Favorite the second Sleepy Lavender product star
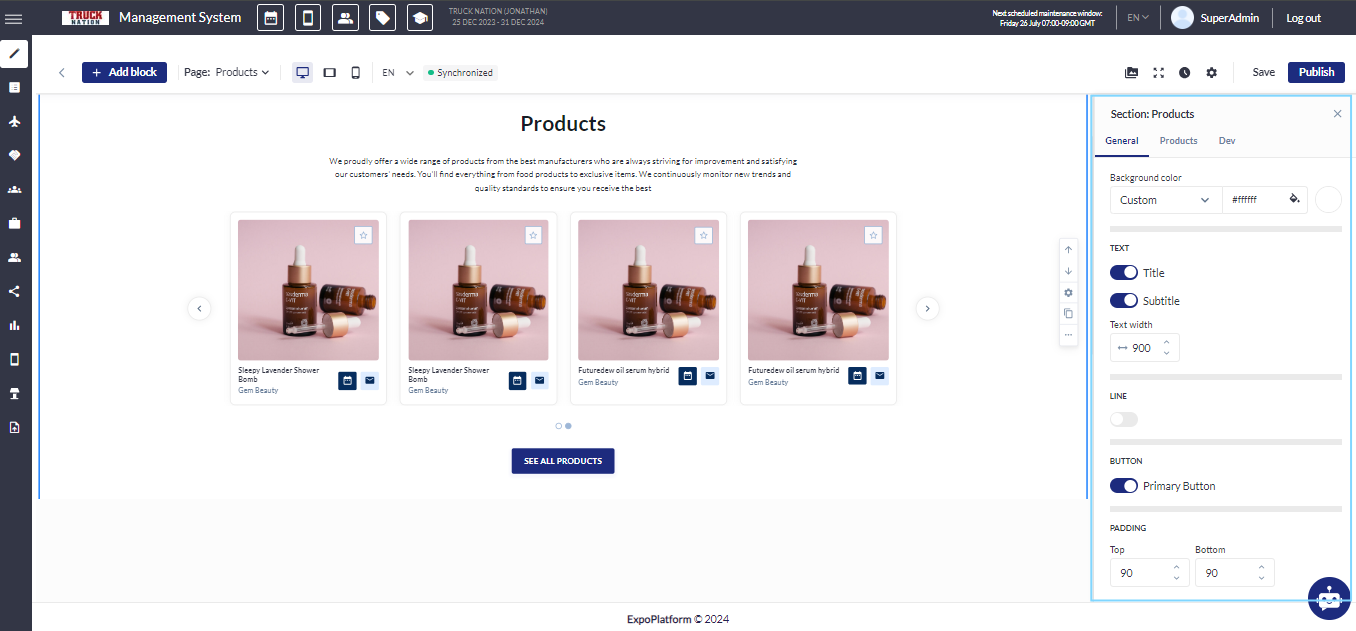This screenshot has width=1356, height=631. [x=533, y=235]
